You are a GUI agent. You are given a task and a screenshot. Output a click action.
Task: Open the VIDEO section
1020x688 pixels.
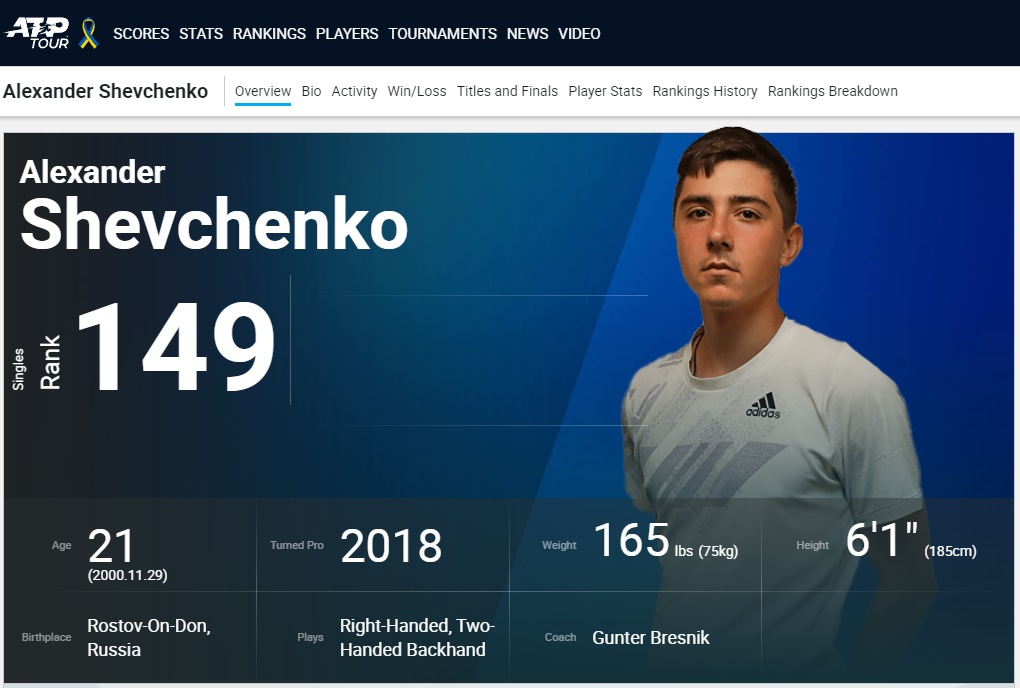pos(579,34)
